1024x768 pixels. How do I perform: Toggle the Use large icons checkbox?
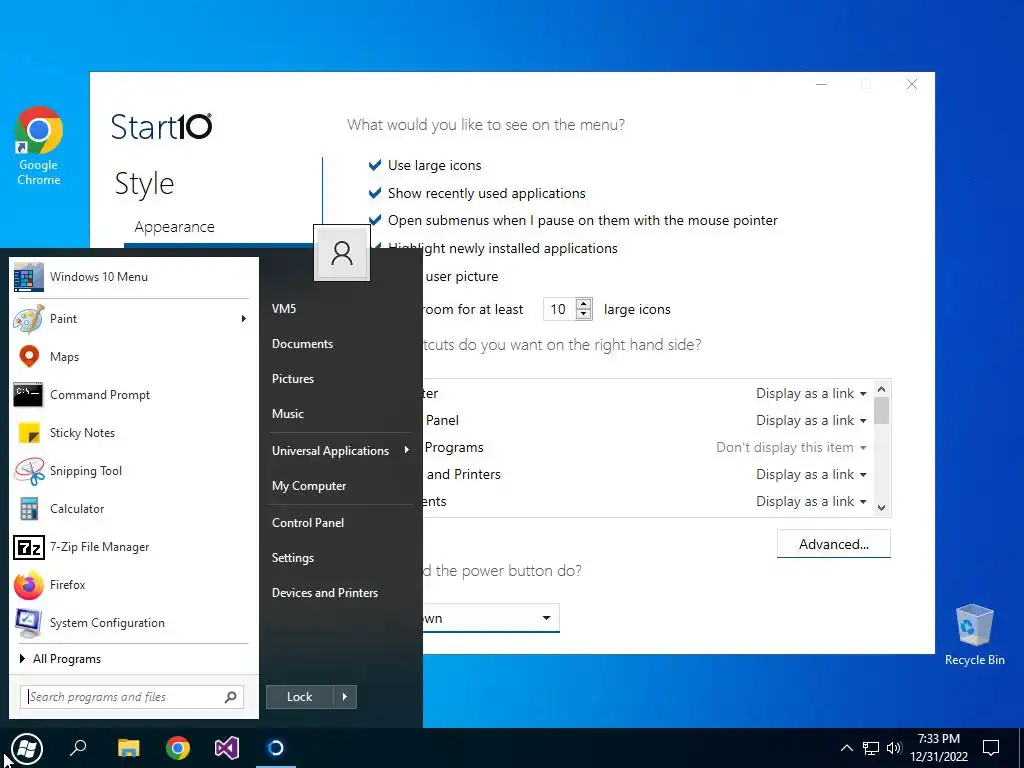[375, 165]
